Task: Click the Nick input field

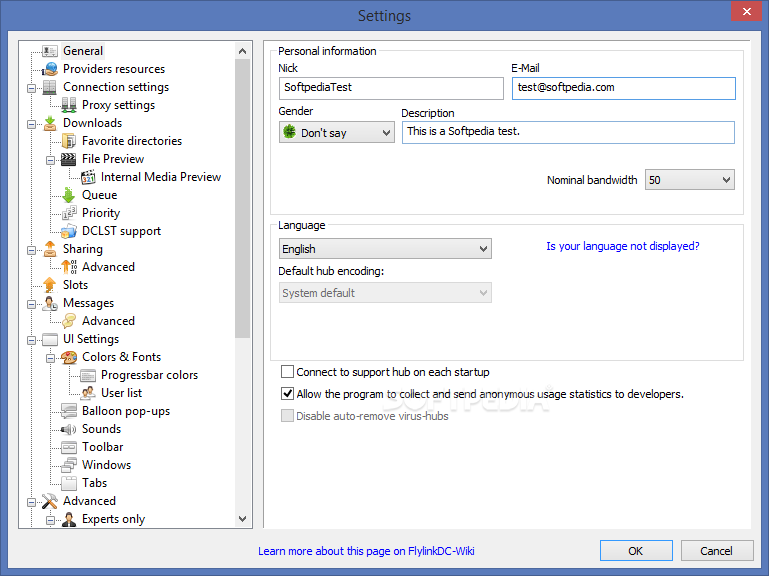Action: [x=391, y=88]
